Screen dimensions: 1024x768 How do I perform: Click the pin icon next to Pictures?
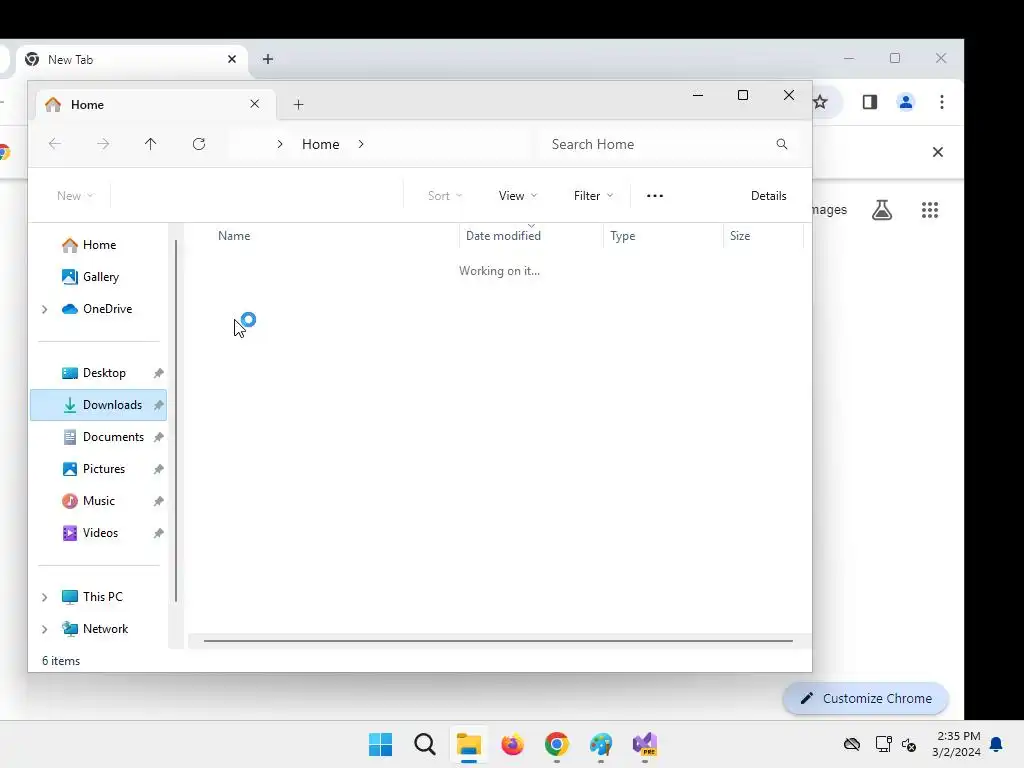pos(158,469)
